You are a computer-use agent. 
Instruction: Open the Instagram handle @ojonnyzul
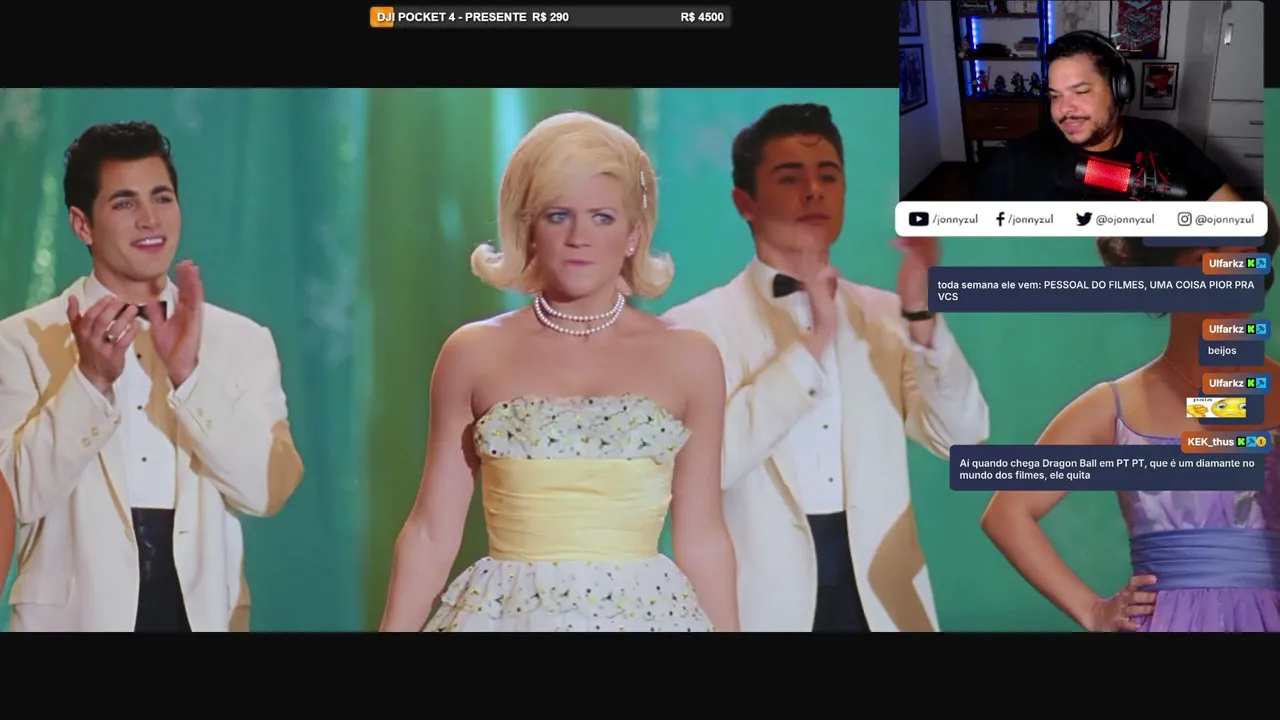pyautogui.click(x=1224, y=219)
